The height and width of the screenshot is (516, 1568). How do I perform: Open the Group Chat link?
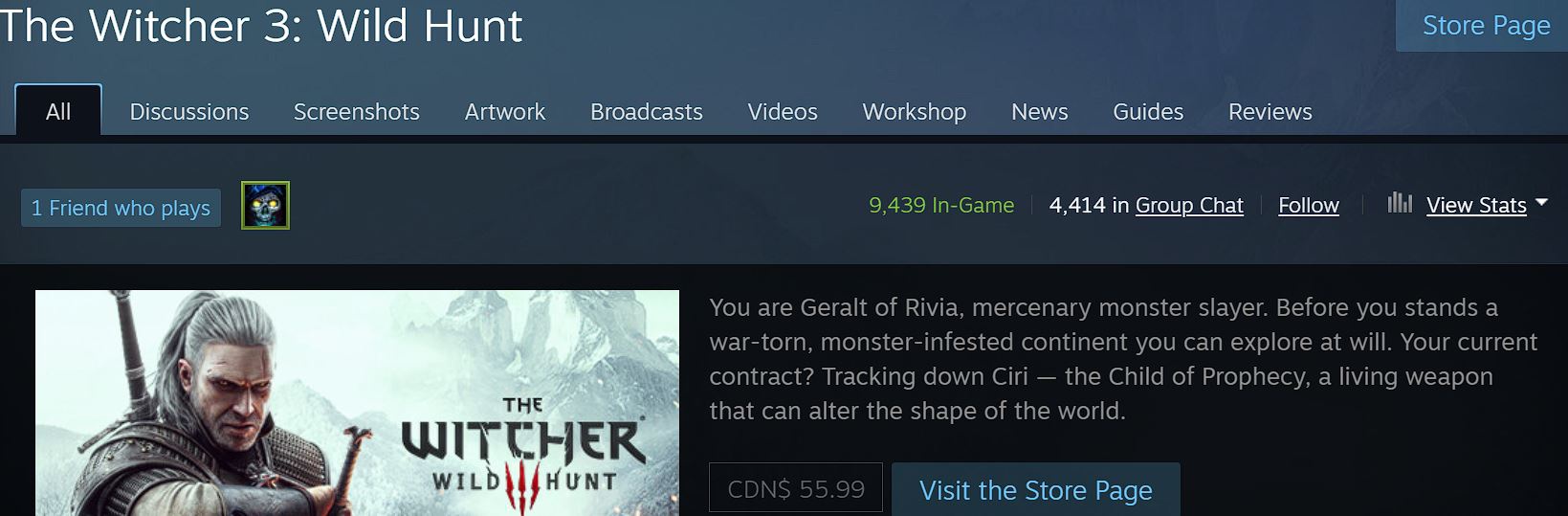tap(1189, 205)
